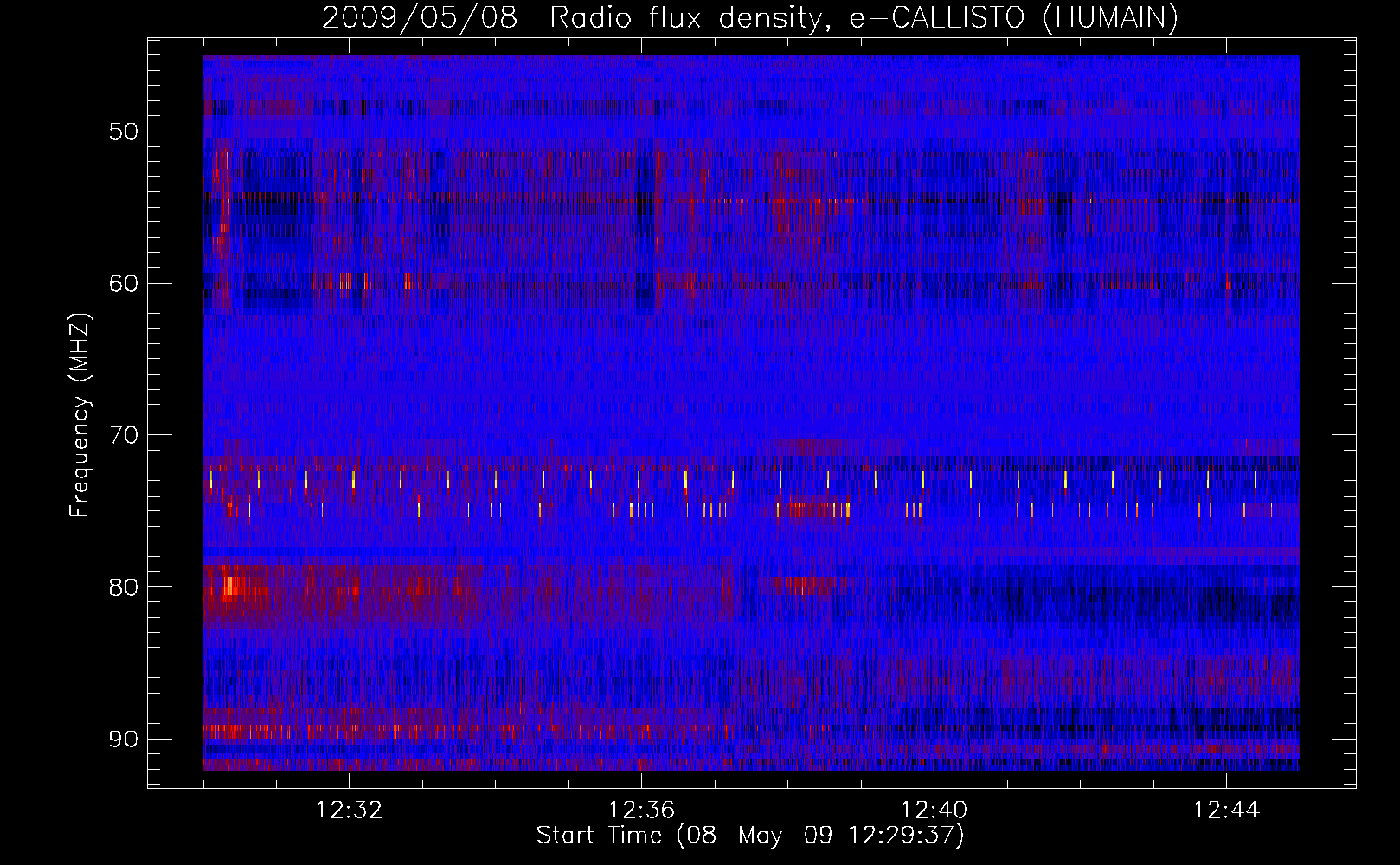Viewport: 1400px width, 865px height.
Task: Click the 12:40 time axis label
Action: click(x=934, y=811)
